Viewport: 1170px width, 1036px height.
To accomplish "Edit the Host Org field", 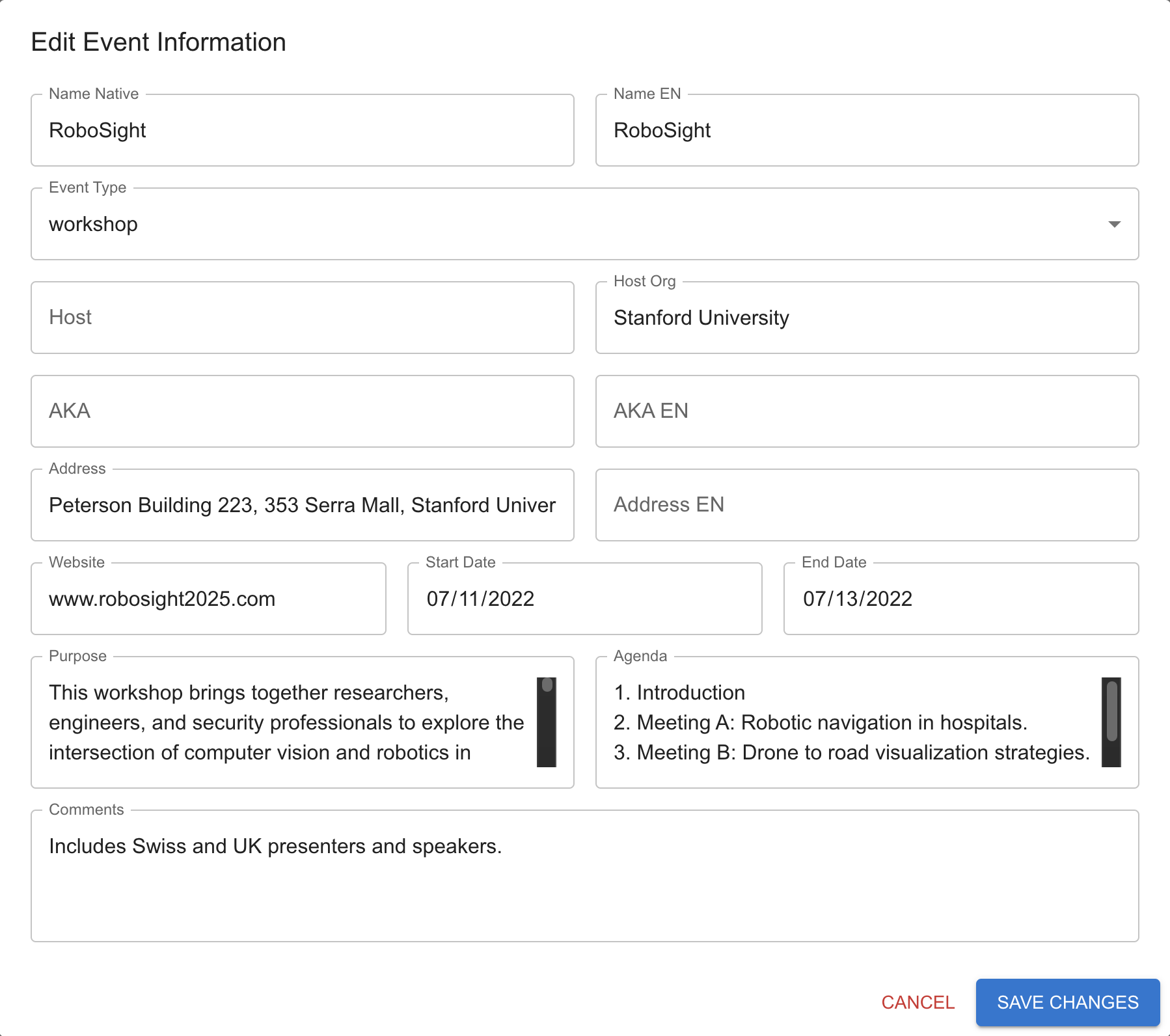I will click(867, 318).
